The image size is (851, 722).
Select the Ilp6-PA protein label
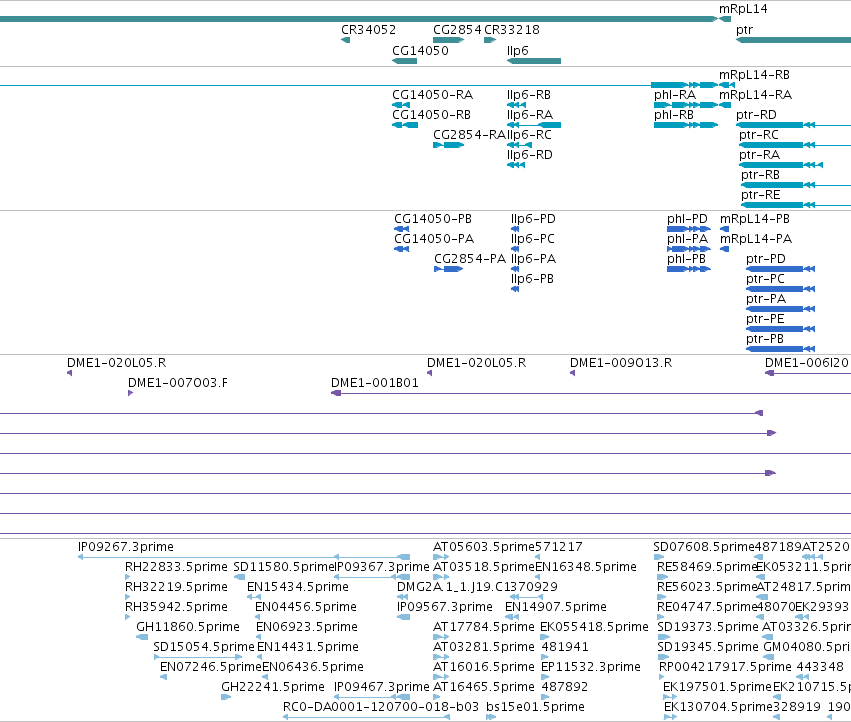point(533,259)
